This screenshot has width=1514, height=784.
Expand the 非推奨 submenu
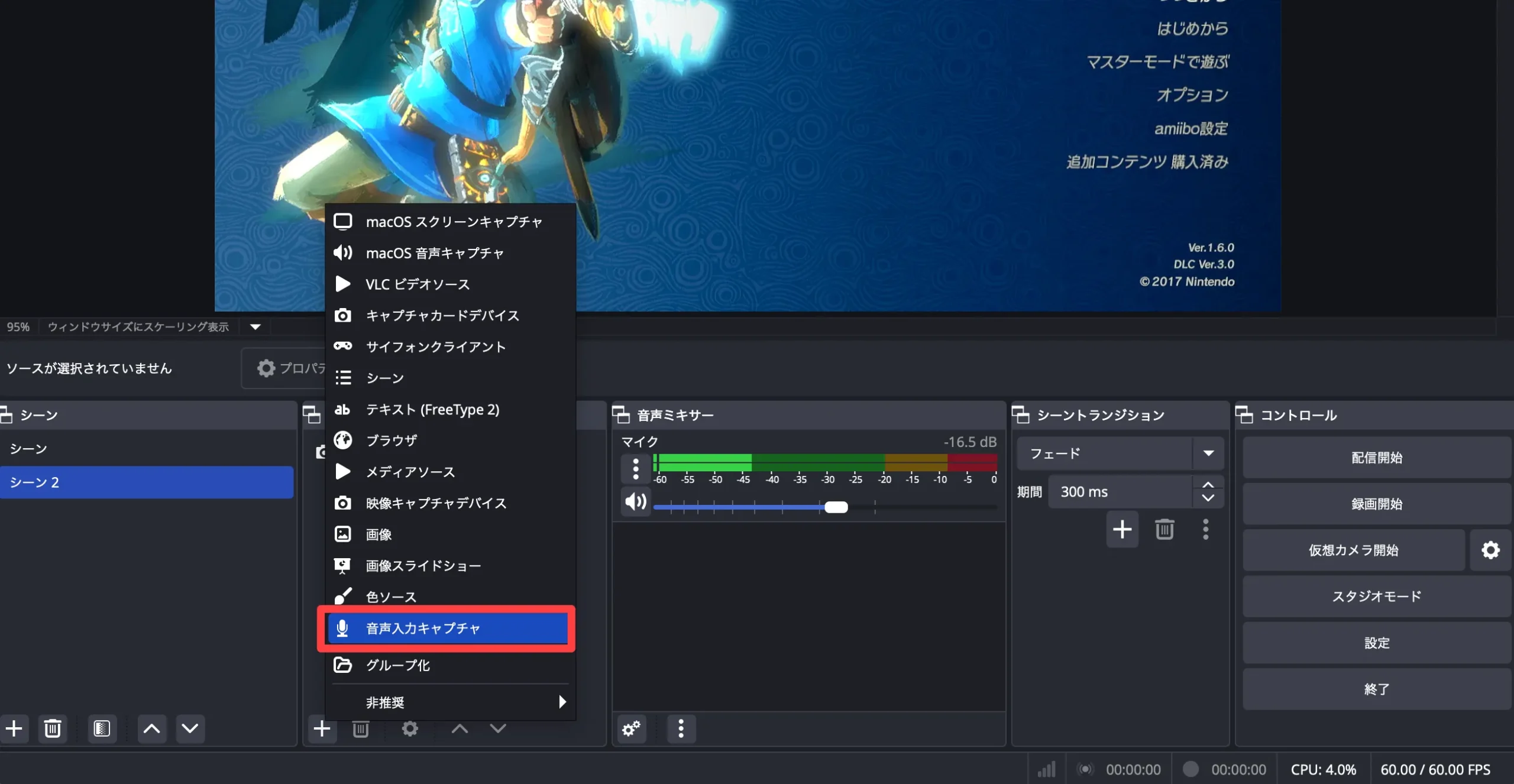click(450, 702)
